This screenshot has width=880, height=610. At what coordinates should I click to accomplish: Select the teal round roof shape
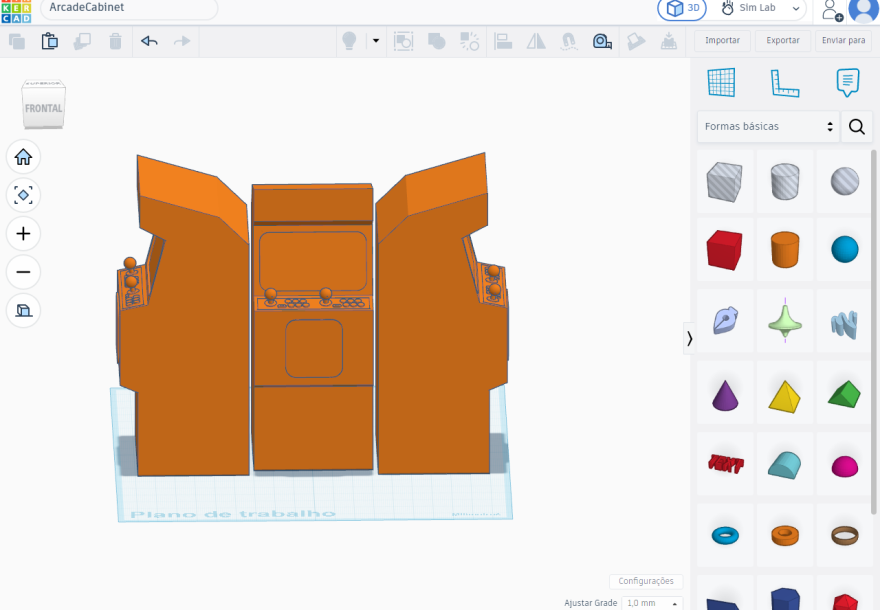785,465
